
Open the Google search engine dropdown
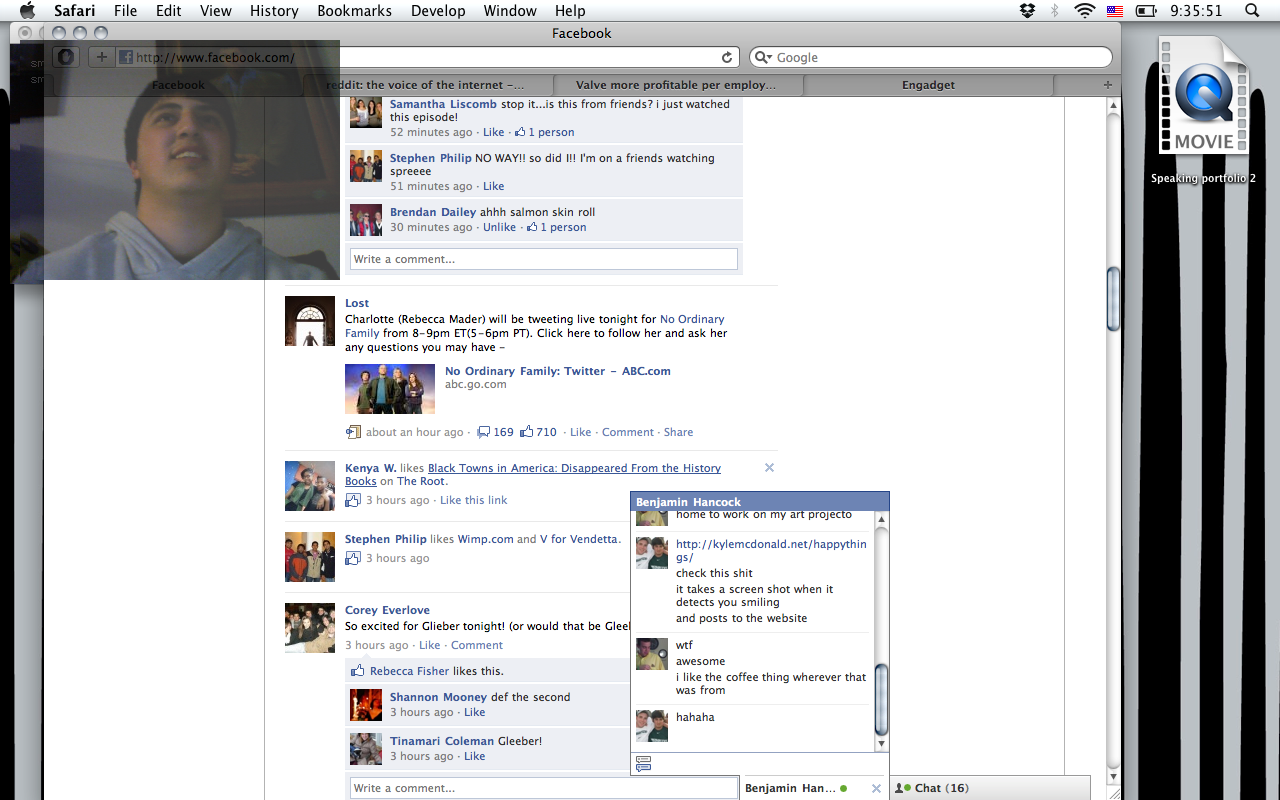762,57
